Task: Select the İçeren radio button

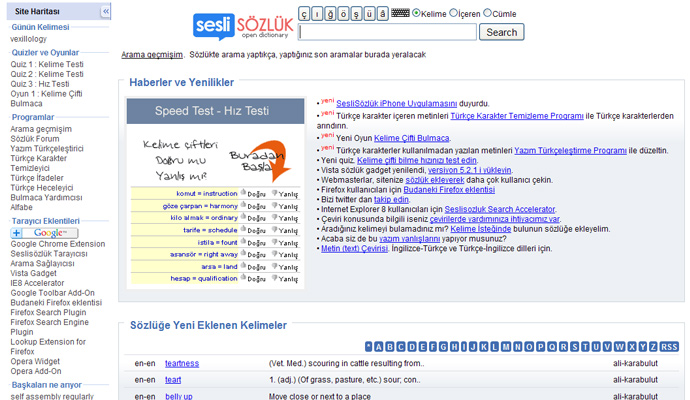Action: click(453, 13)
